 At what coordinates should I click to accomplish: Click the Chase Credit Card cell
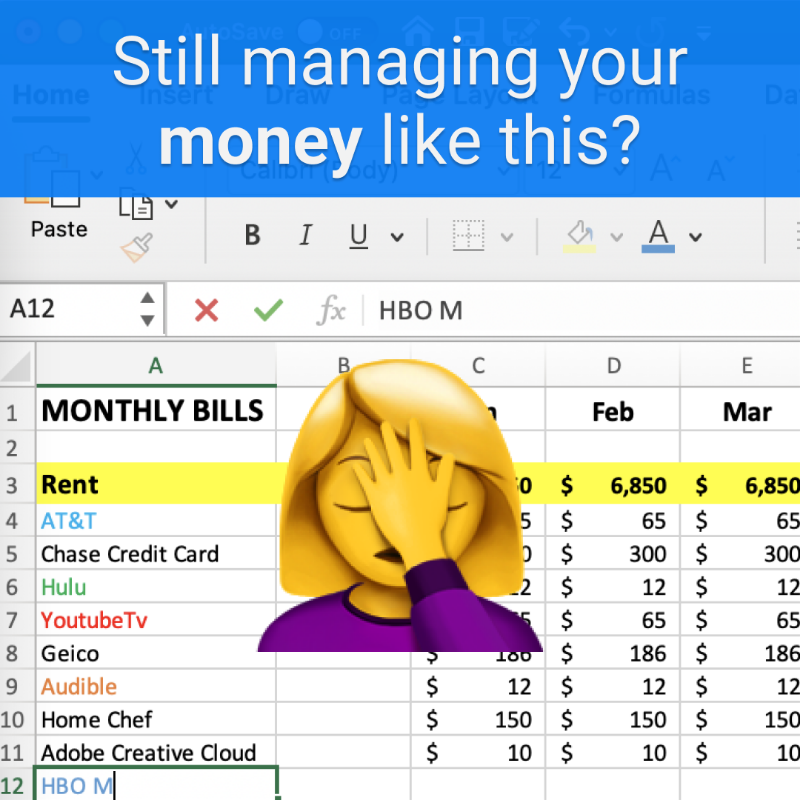pyautogui.click(x=156, y=554)
